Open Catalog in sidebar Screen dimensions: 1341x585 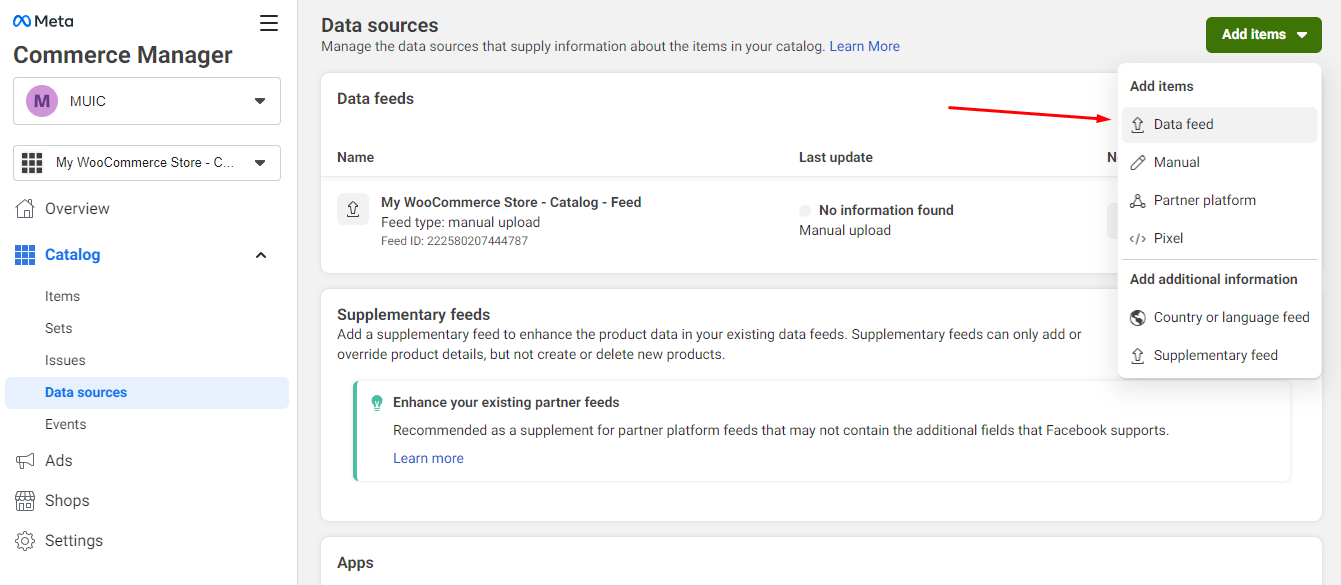[x=147, y=255]
